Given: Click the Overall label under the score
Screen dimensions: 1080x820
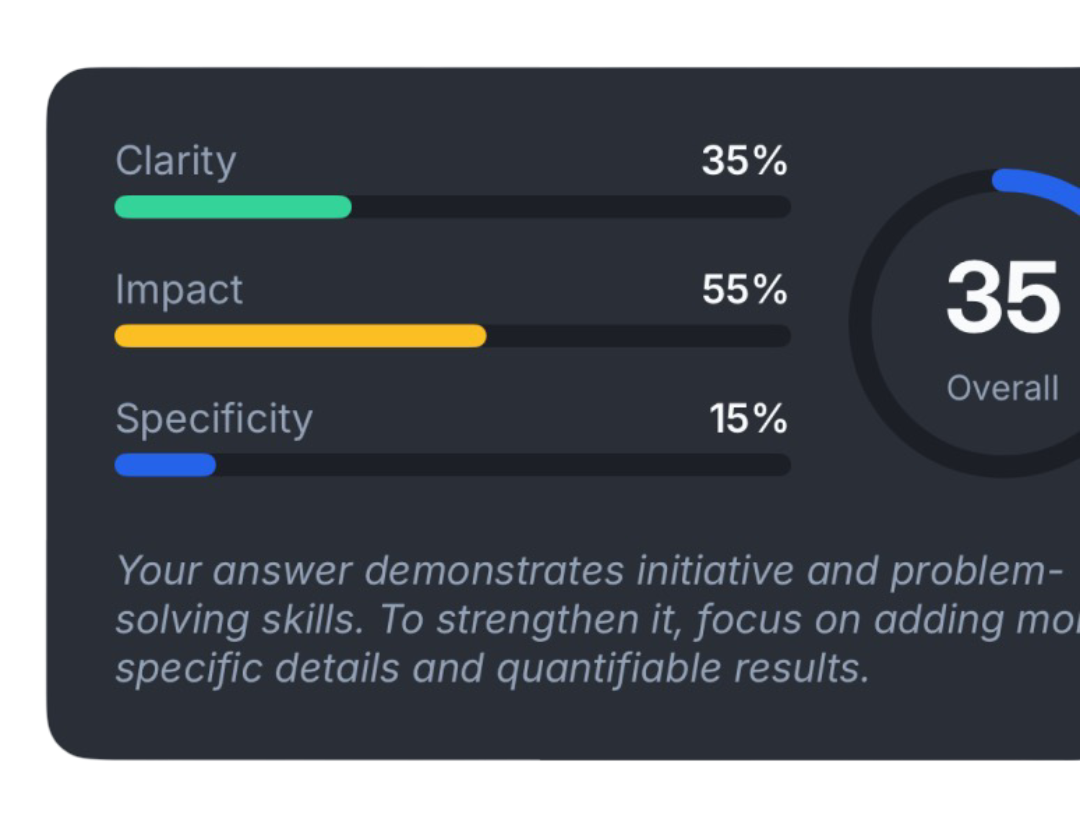Looking at the screenshot, I should [x=1002, y=388].
